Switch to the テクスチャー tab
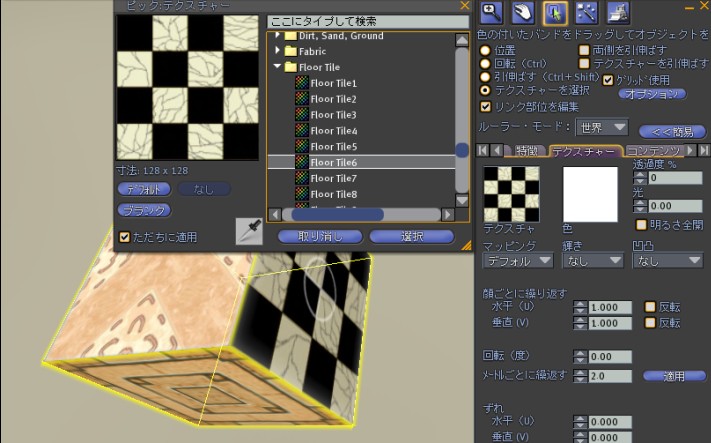The height and width of the screenshot is (443, 711). pos(583,151)
